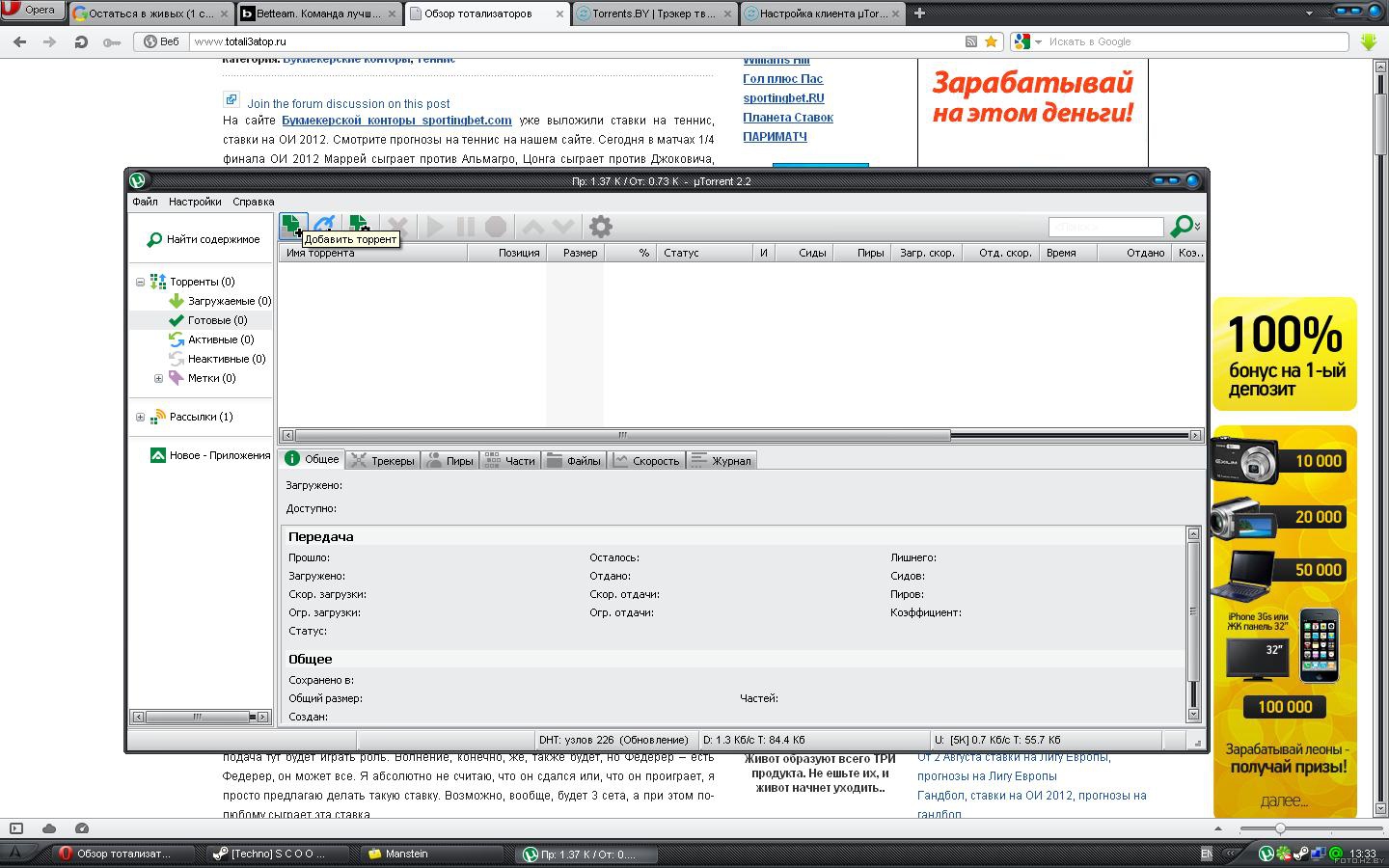Select Метки (0) label item
The height and width of the screenshot is (868, 1389).
click(203, 378)
